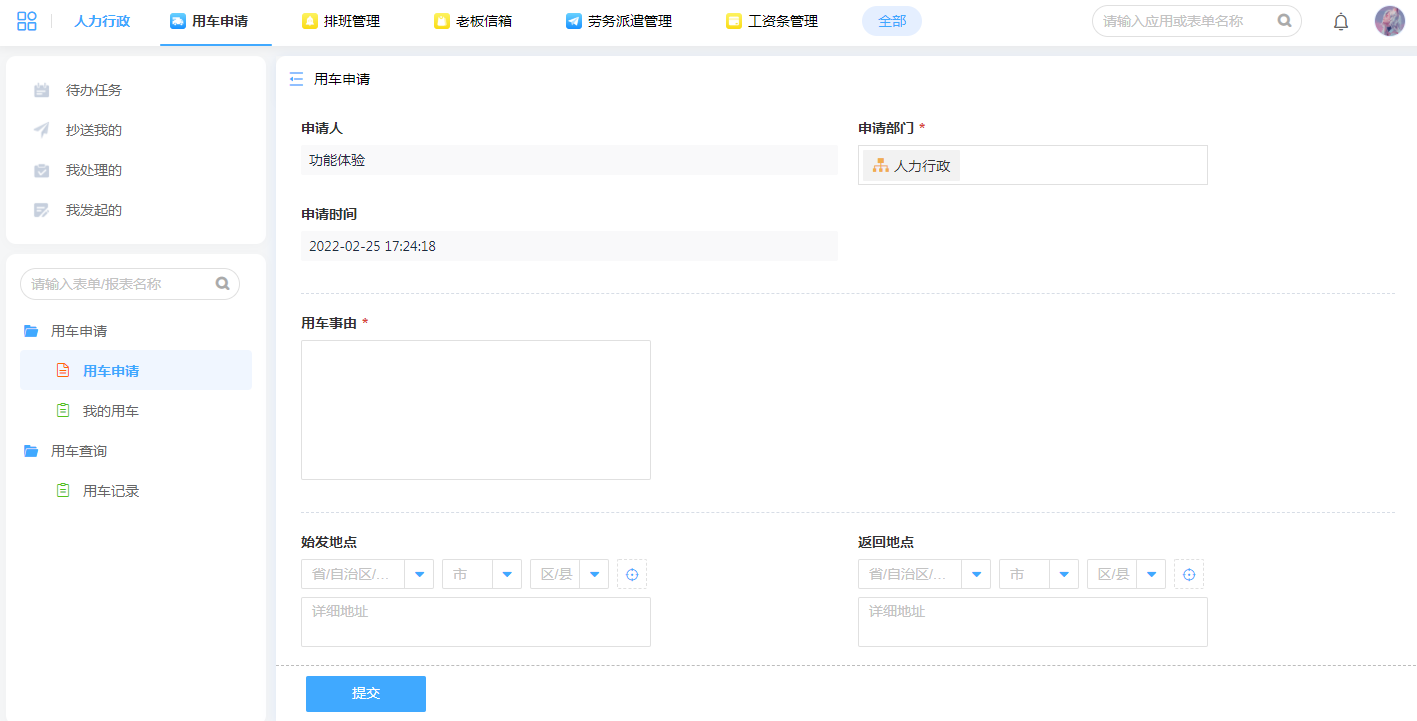Collapse the 用车查询 folder
1417x721 pixels.
[31, 451]
